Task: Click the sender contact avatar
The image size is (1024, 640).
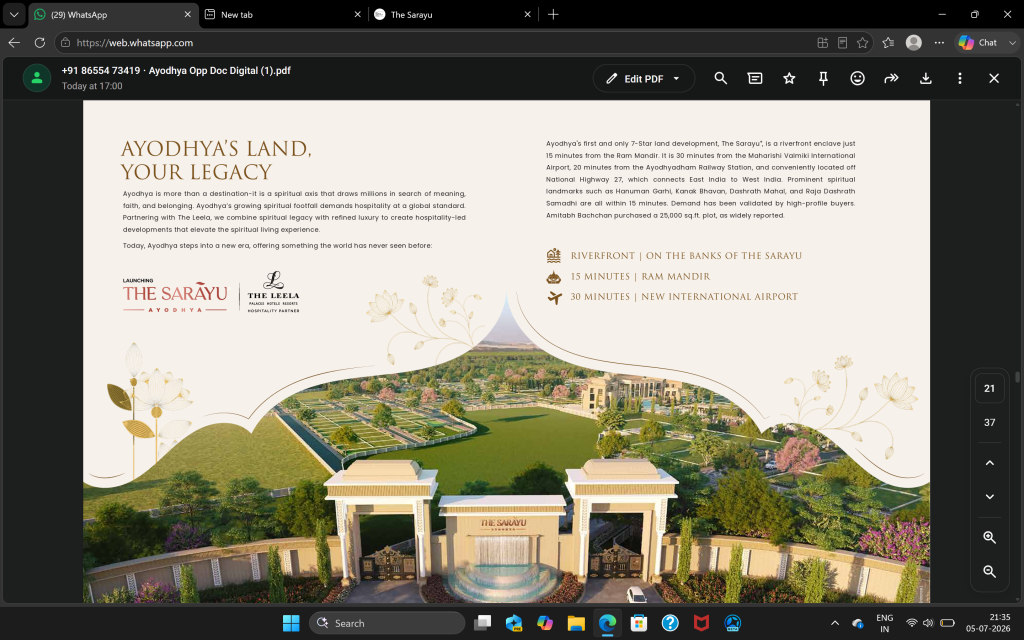Action: click(x=37, y=78)
